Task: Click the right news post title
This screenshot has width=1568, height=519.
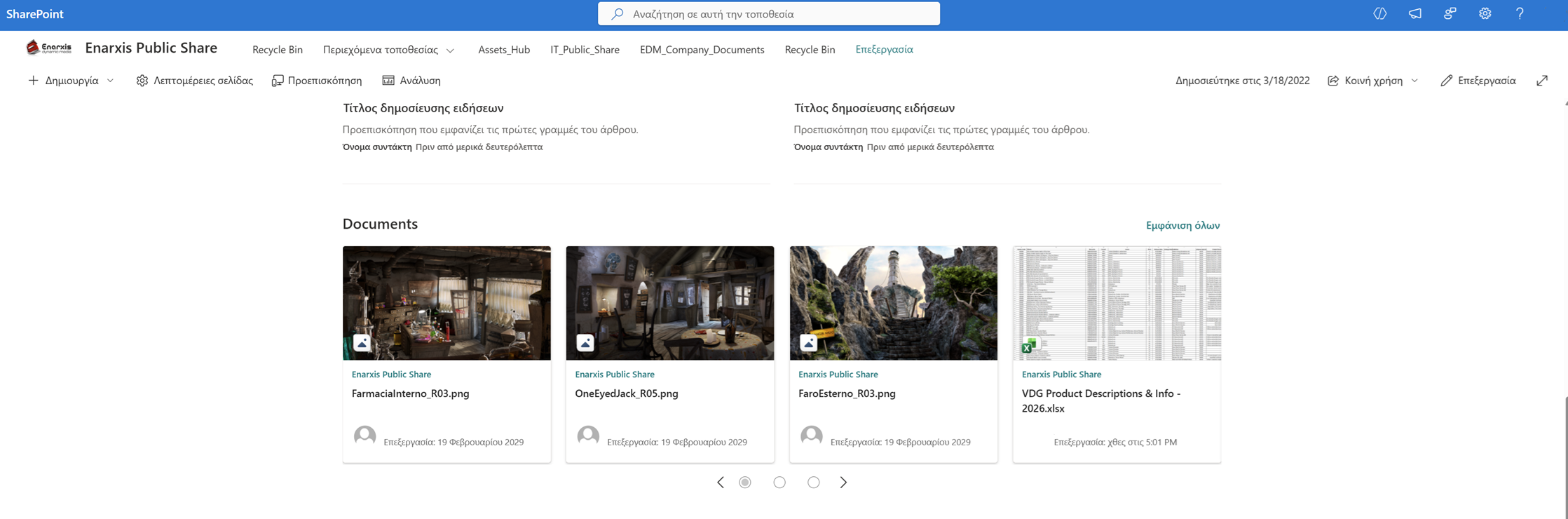Action: pos(874,108)
